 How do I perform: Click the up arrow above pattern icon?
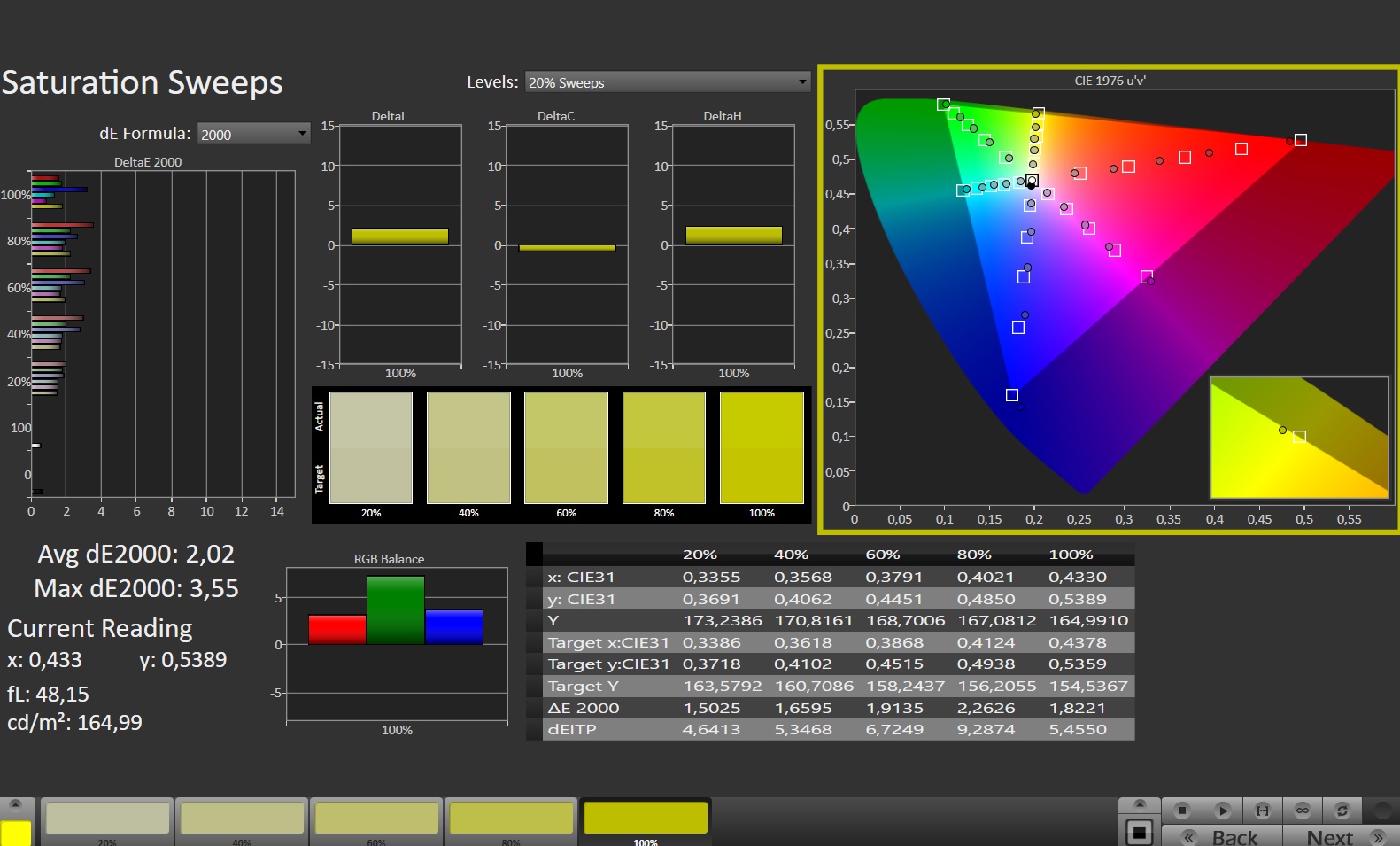(x=1140, y=804)
